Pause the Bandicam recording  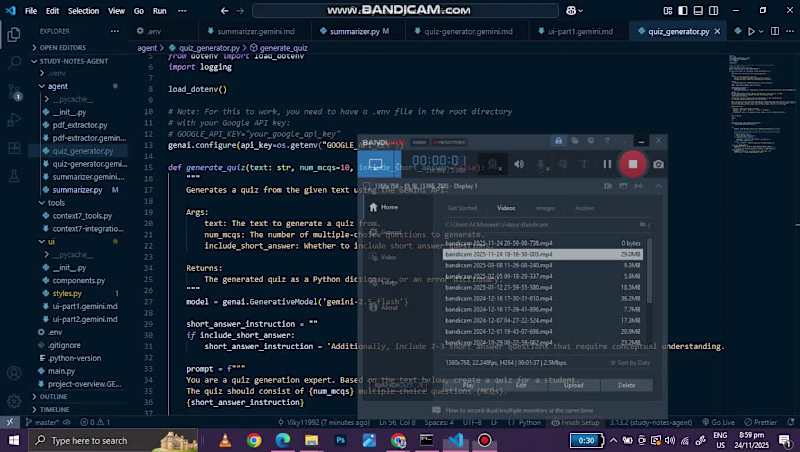point(607,164)
